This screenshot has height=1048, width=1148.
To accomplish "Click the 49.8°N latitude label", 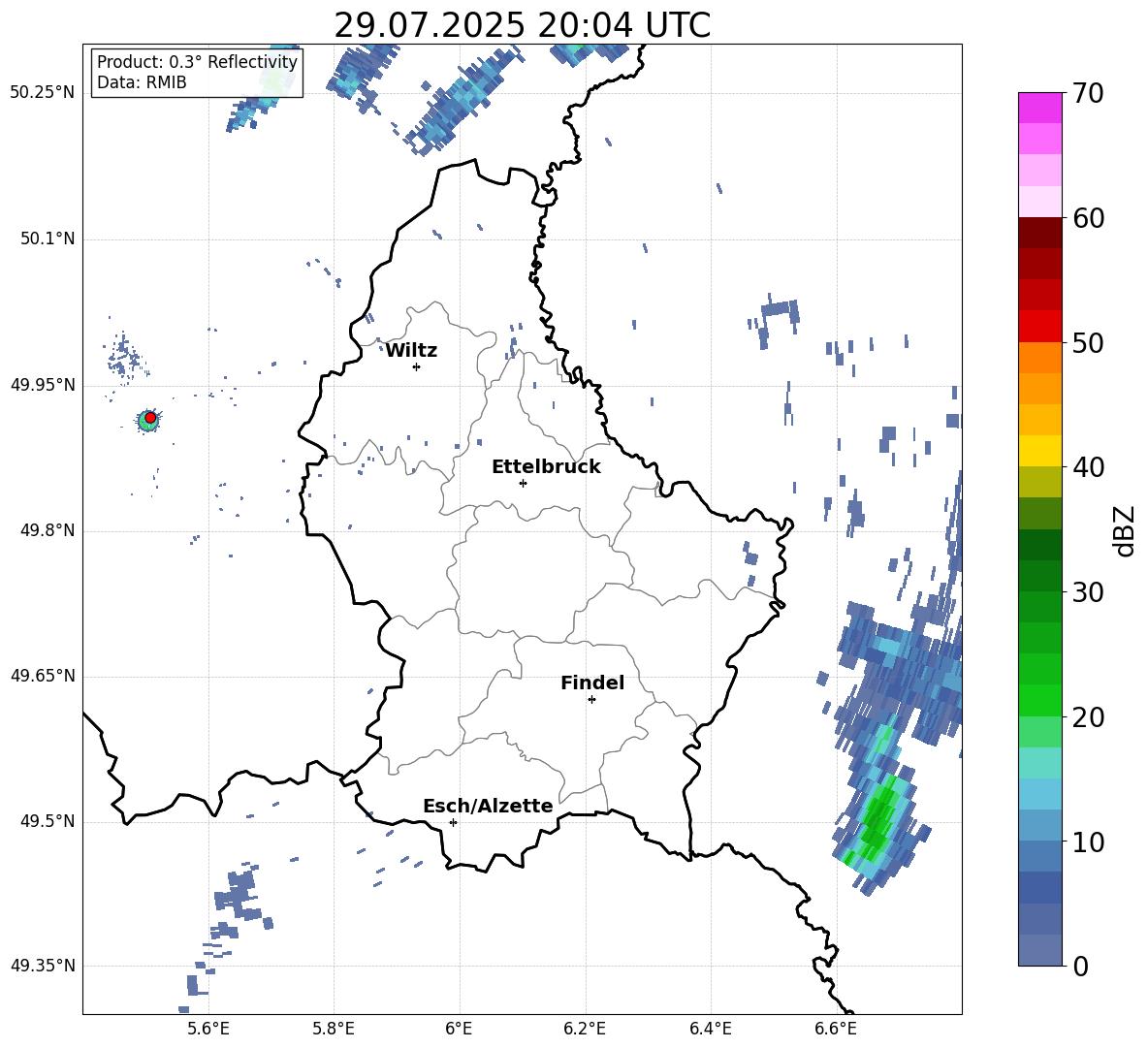I will pyautogui.click(x=48, y=530).
